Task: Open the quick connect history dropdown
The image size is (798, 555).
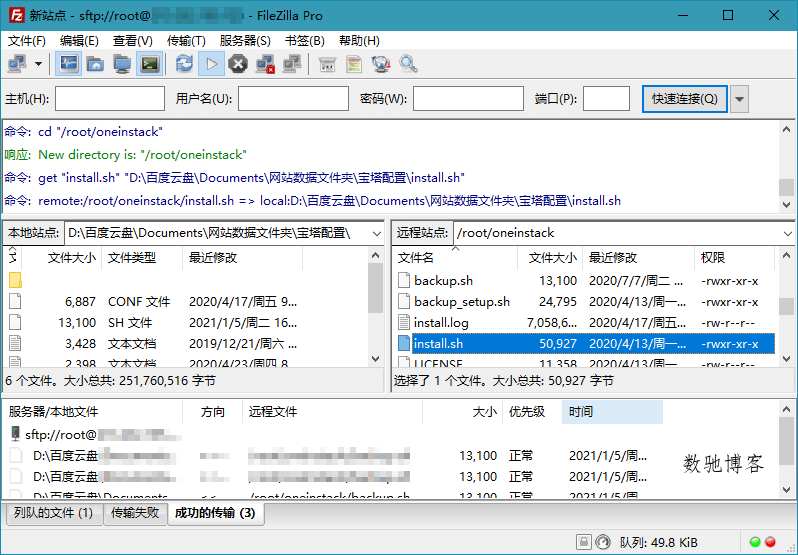Action: click(x=739, y=99)
